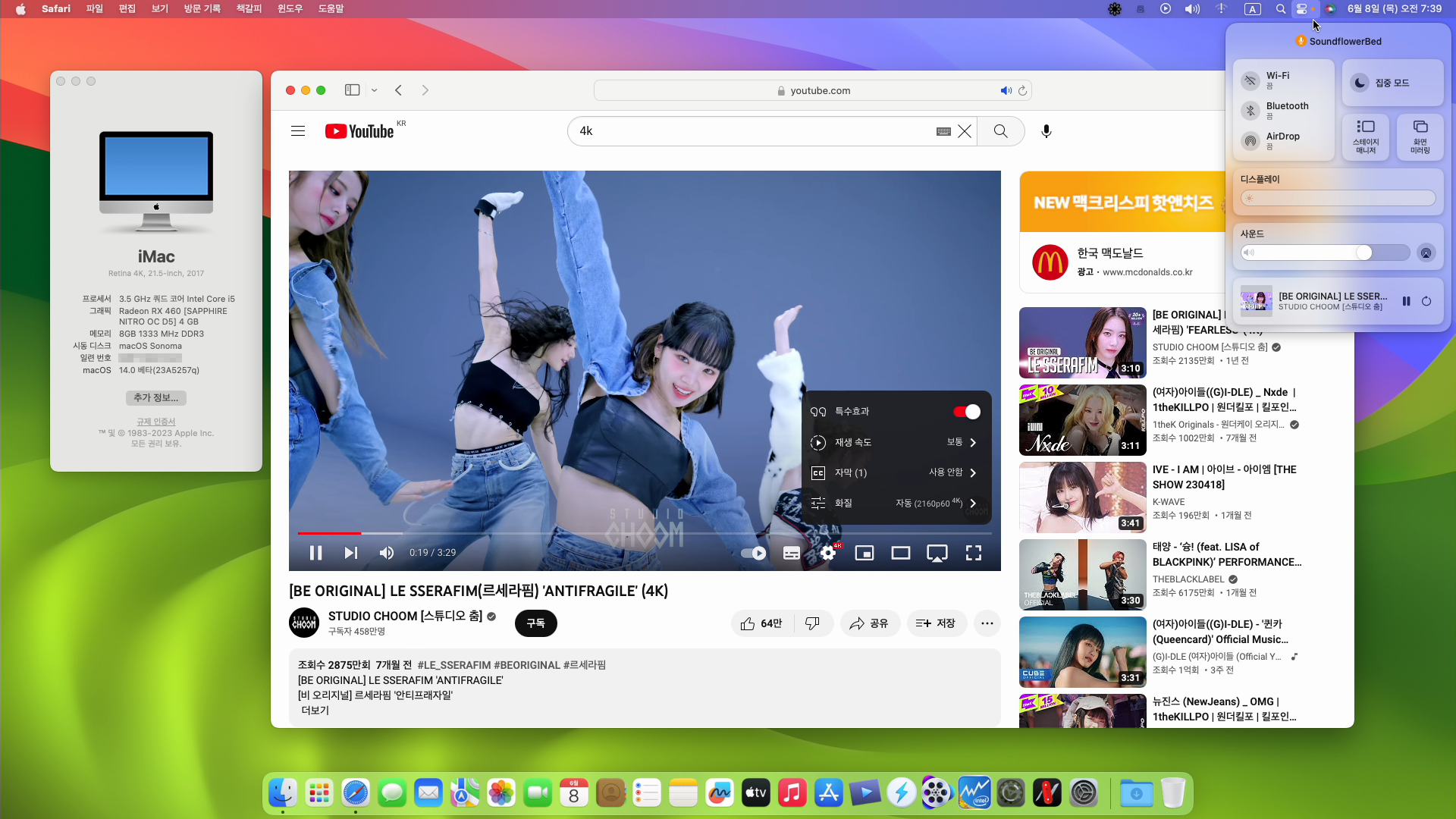Start voice search microphone
Screen dimensions: 1456x819
[1046, 131]
